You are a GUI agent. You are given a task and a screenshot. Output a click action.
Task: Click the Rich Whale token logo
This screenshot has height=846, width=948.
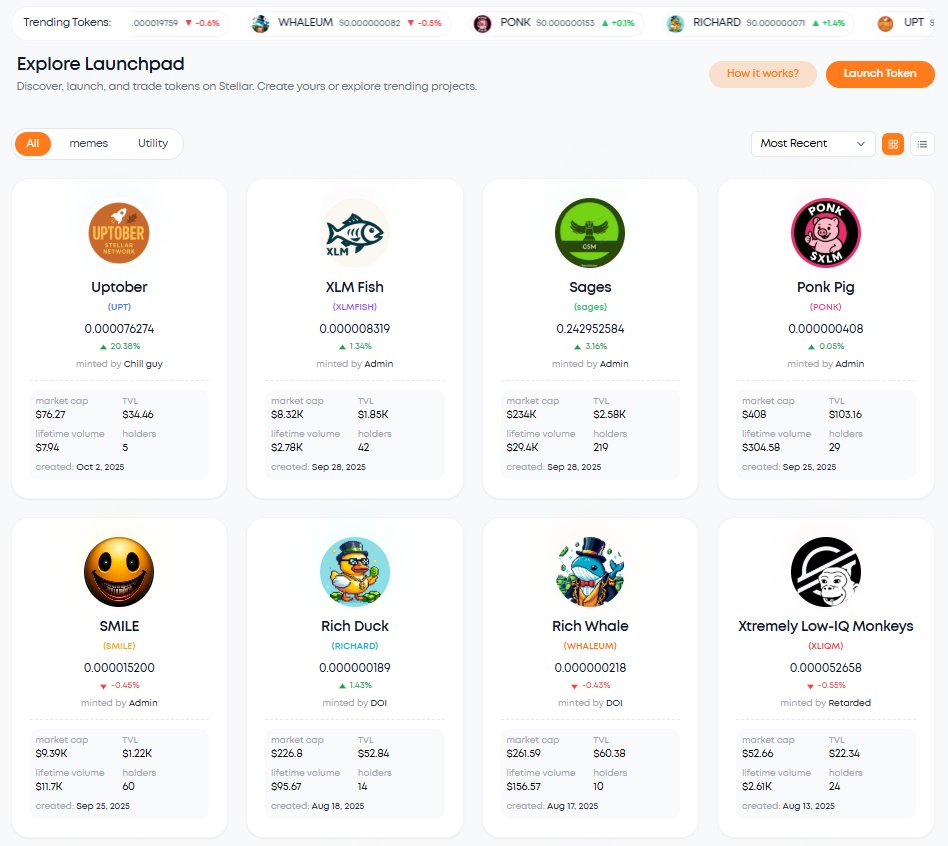tap(589, 571)
